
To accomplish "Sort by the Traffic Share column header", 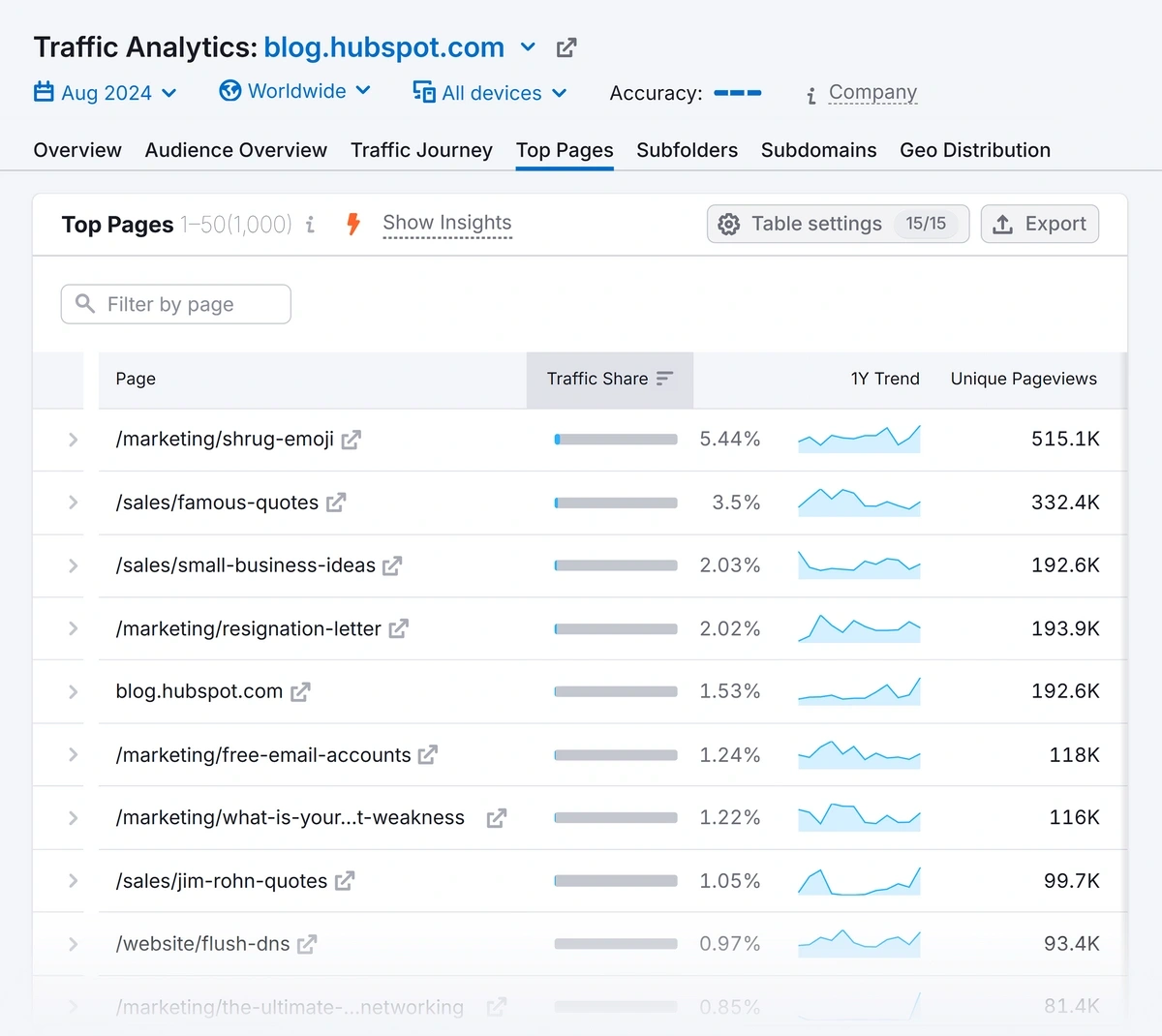I will tap(609, 379).
